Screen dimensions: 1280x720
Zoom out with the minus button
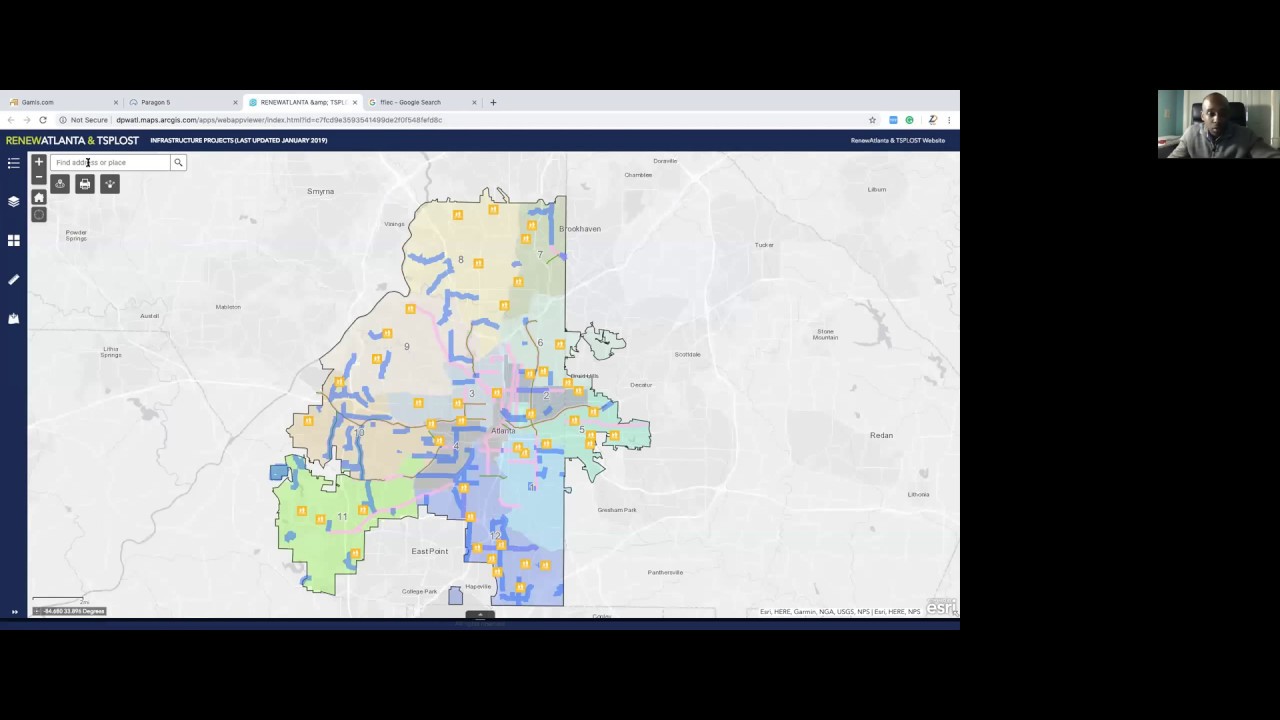[x=39, y=177]
